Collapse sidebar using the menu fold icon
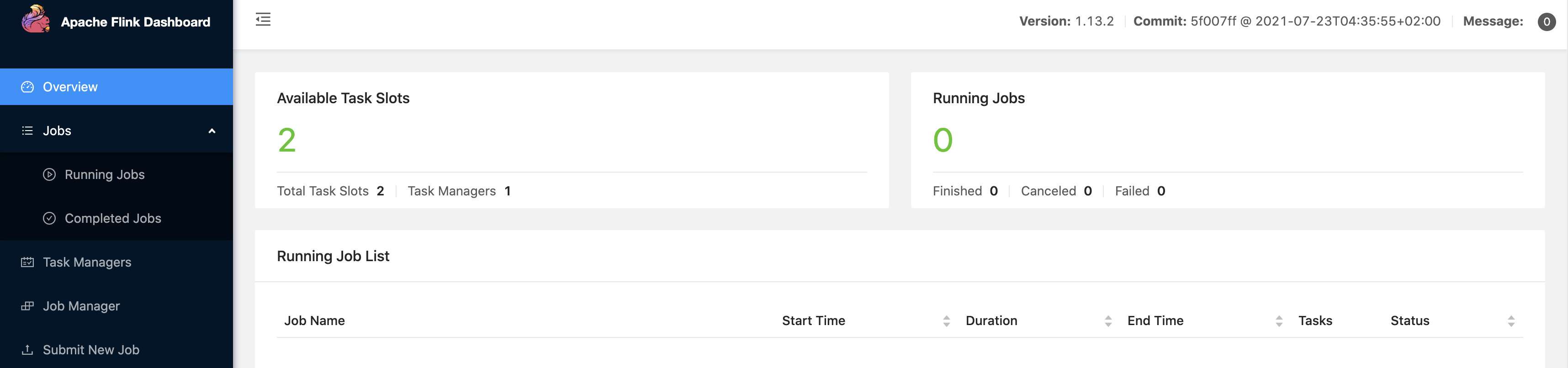 263,20
